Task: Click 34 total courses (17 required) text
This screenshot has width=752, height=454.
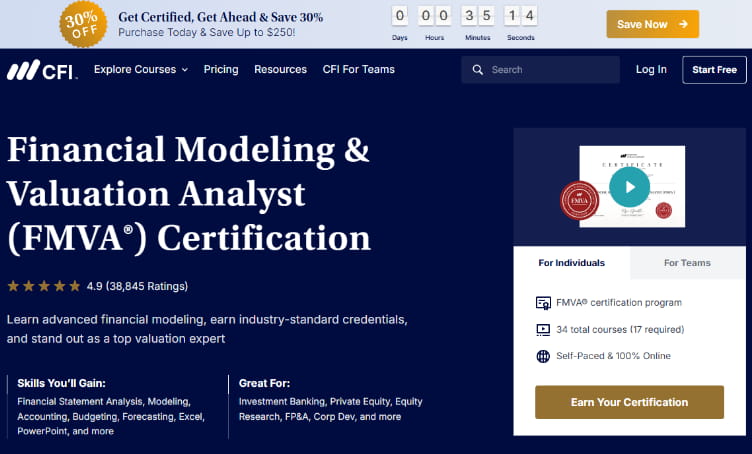Action: [x=620, y=330]
